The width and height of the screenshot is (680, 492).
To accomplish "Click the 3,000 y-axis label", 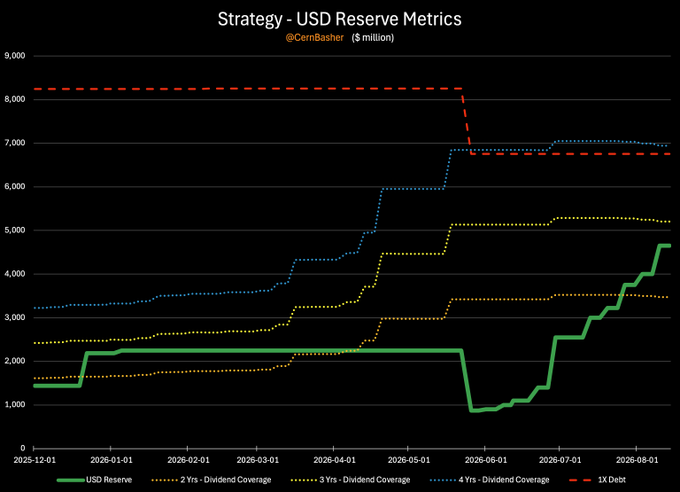I will pos(15,318).
